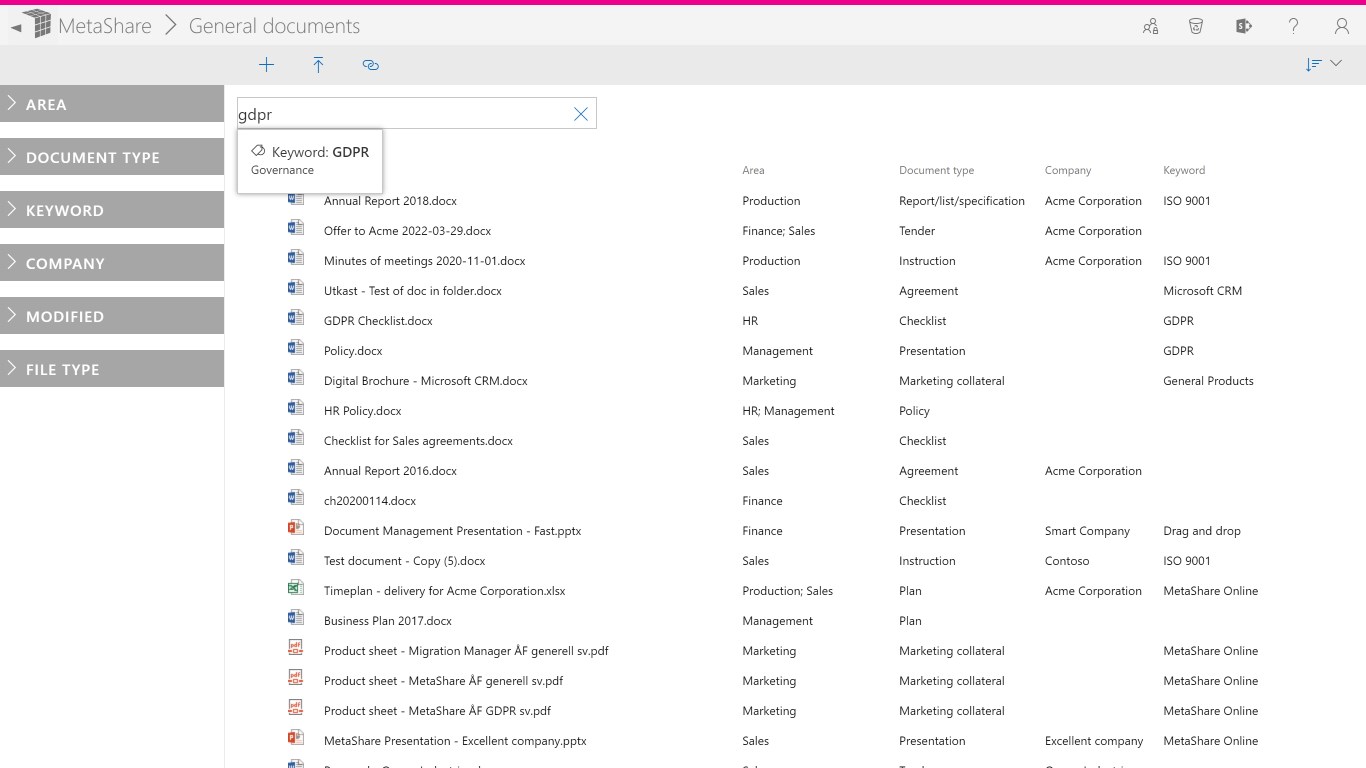
Task: Open HR Policy.docx
Action: [362, 411]
